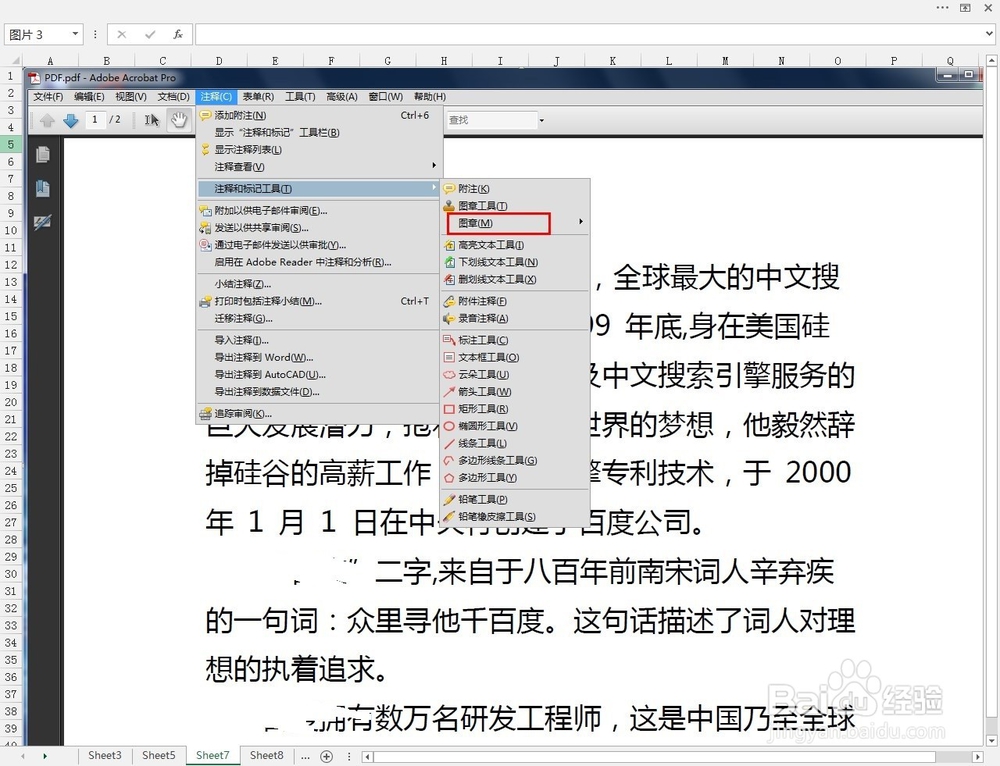Open the 帮助(H) menu
The image size is (1000, 766).
430,97
